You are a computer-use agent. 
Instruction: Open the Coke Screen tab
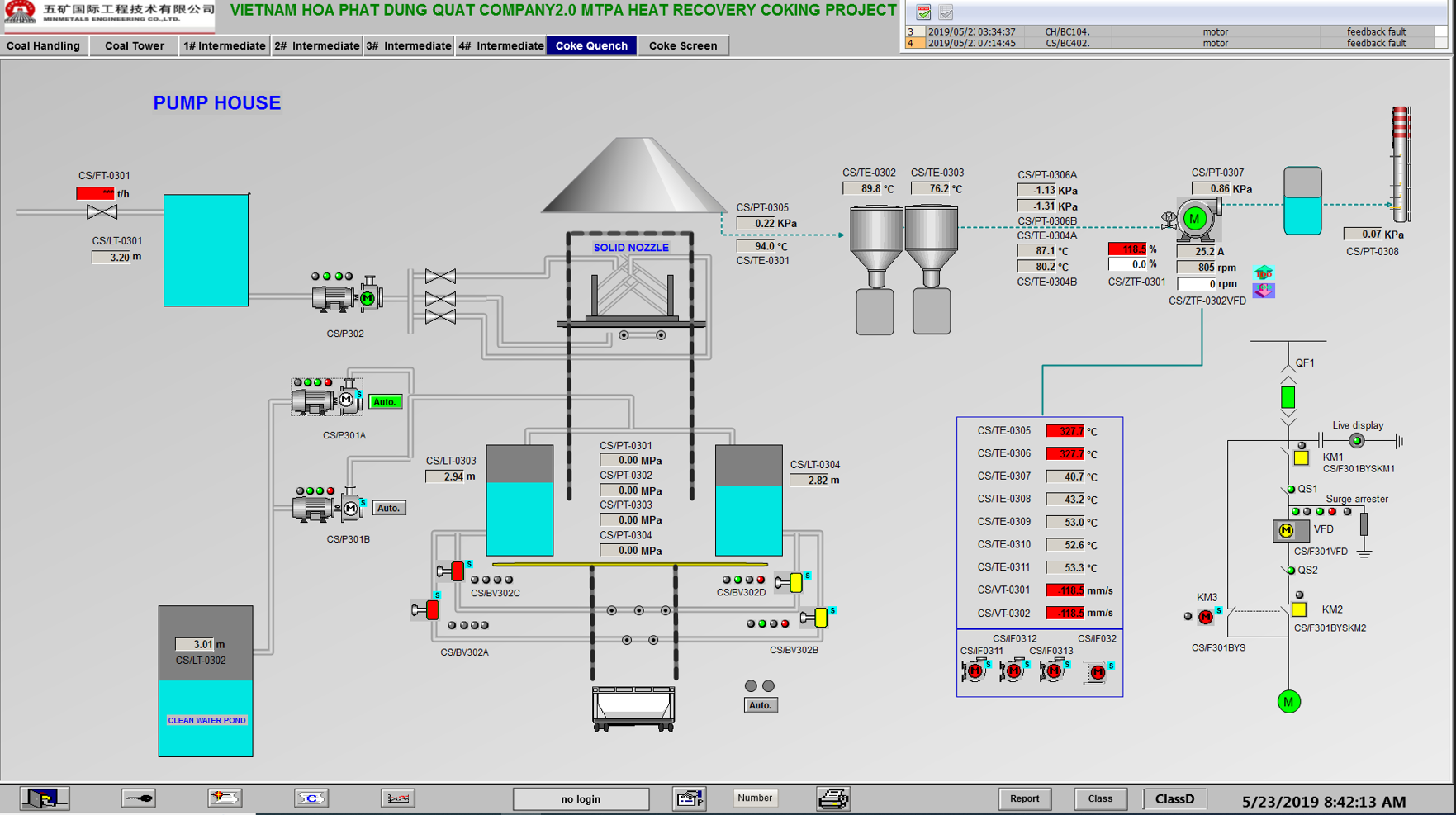[682, 45]
